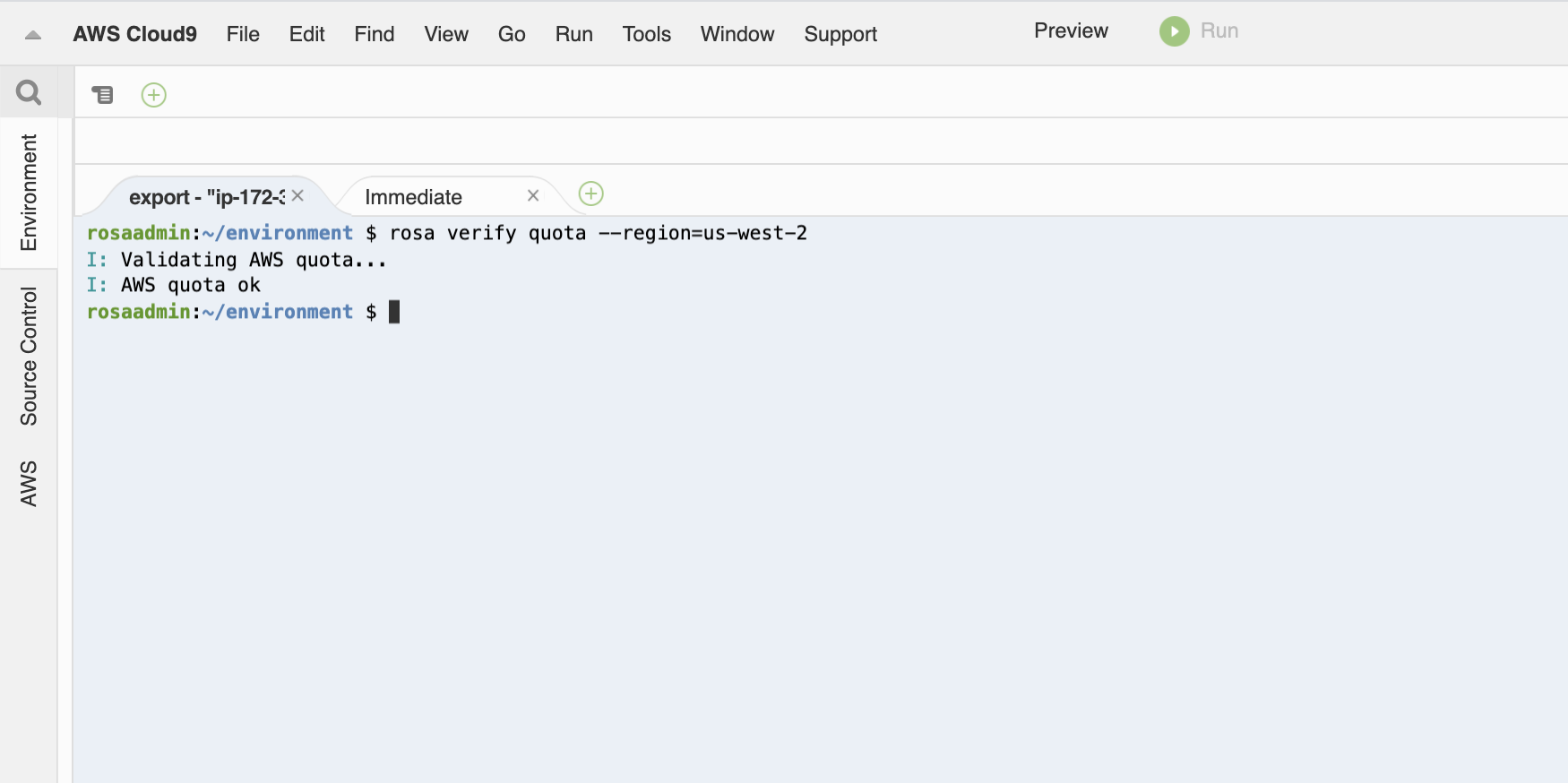The image size is (1568, 783).
Task: Switch to the Immediate tab
Action: 413,197
